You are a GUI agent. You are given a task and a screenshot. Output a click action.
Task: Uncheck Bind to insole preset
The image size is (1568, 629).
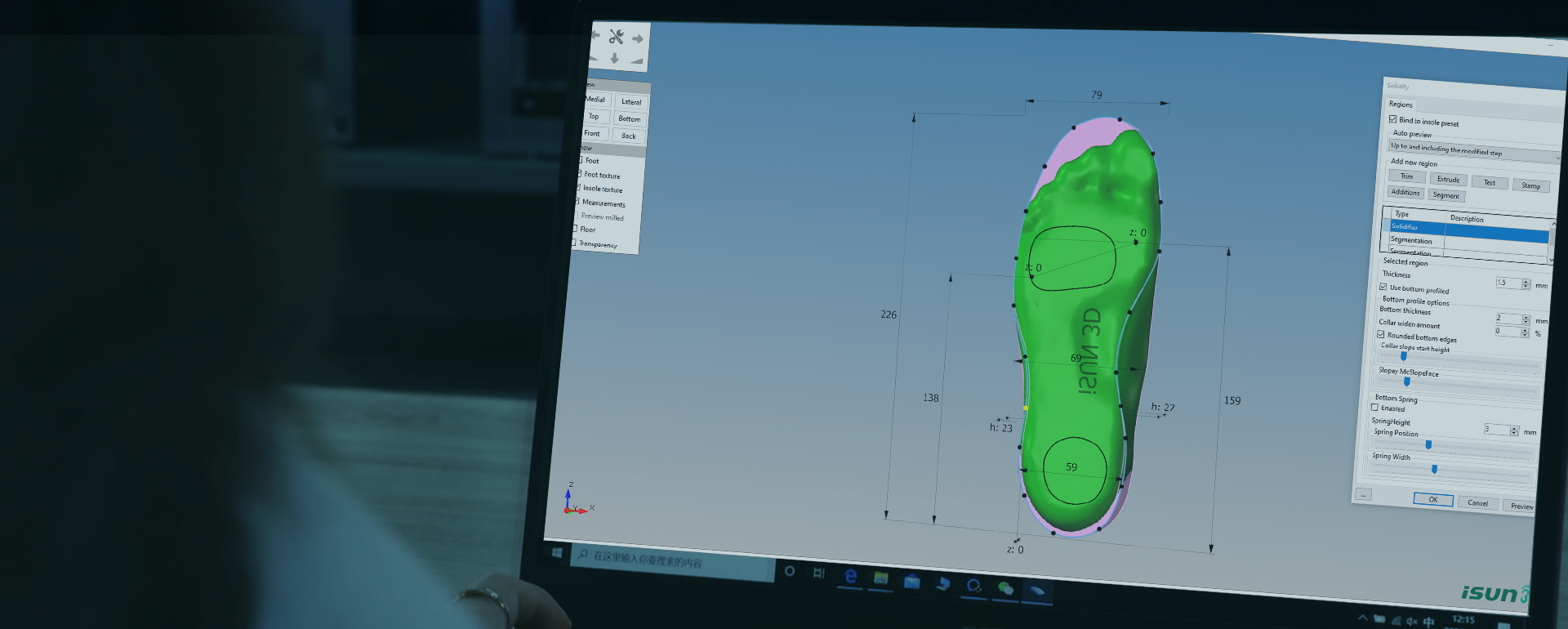(x=1393, y=119)
